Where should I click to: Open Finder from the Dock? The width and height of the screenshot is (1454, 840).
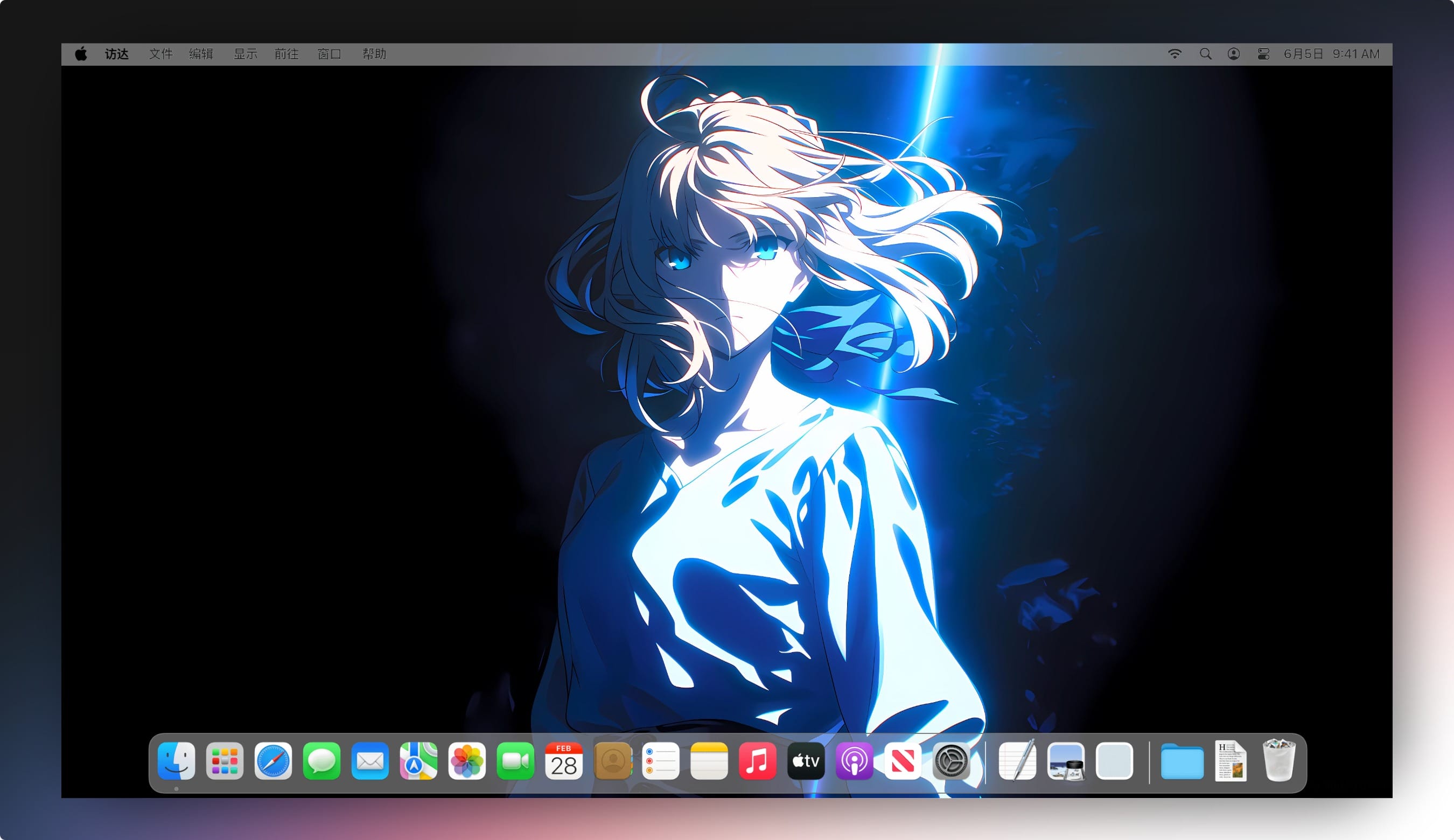point(176,761)
